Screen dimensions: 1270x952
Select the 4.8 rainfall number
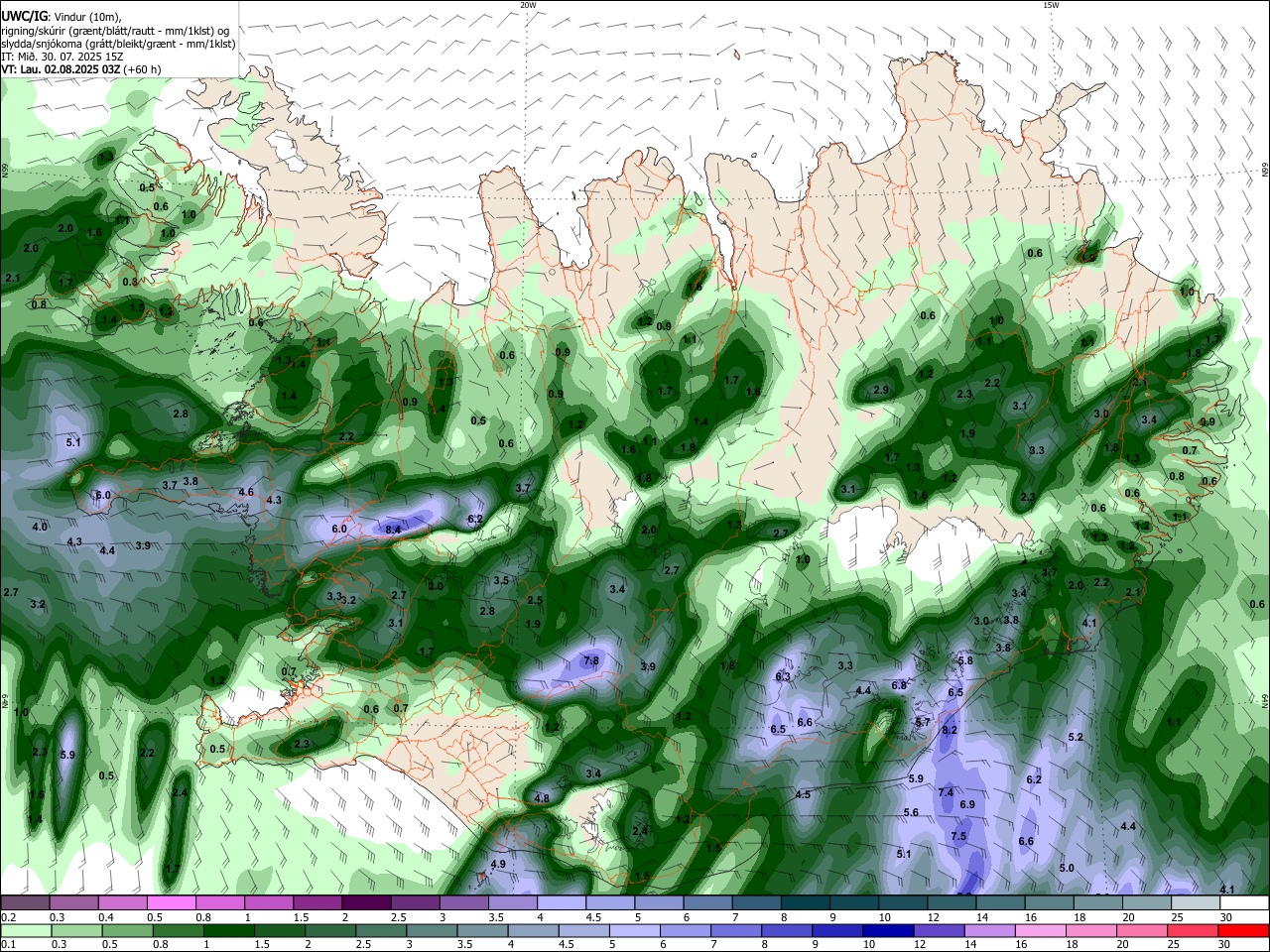click(x=542, y=798)
